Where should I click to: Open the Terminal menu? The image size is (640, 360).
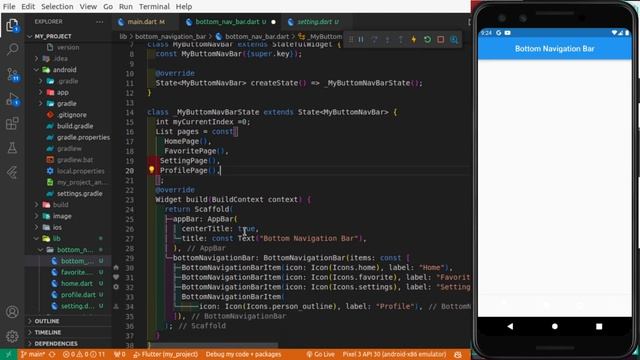pyautogui.click(x=154, y=7)
